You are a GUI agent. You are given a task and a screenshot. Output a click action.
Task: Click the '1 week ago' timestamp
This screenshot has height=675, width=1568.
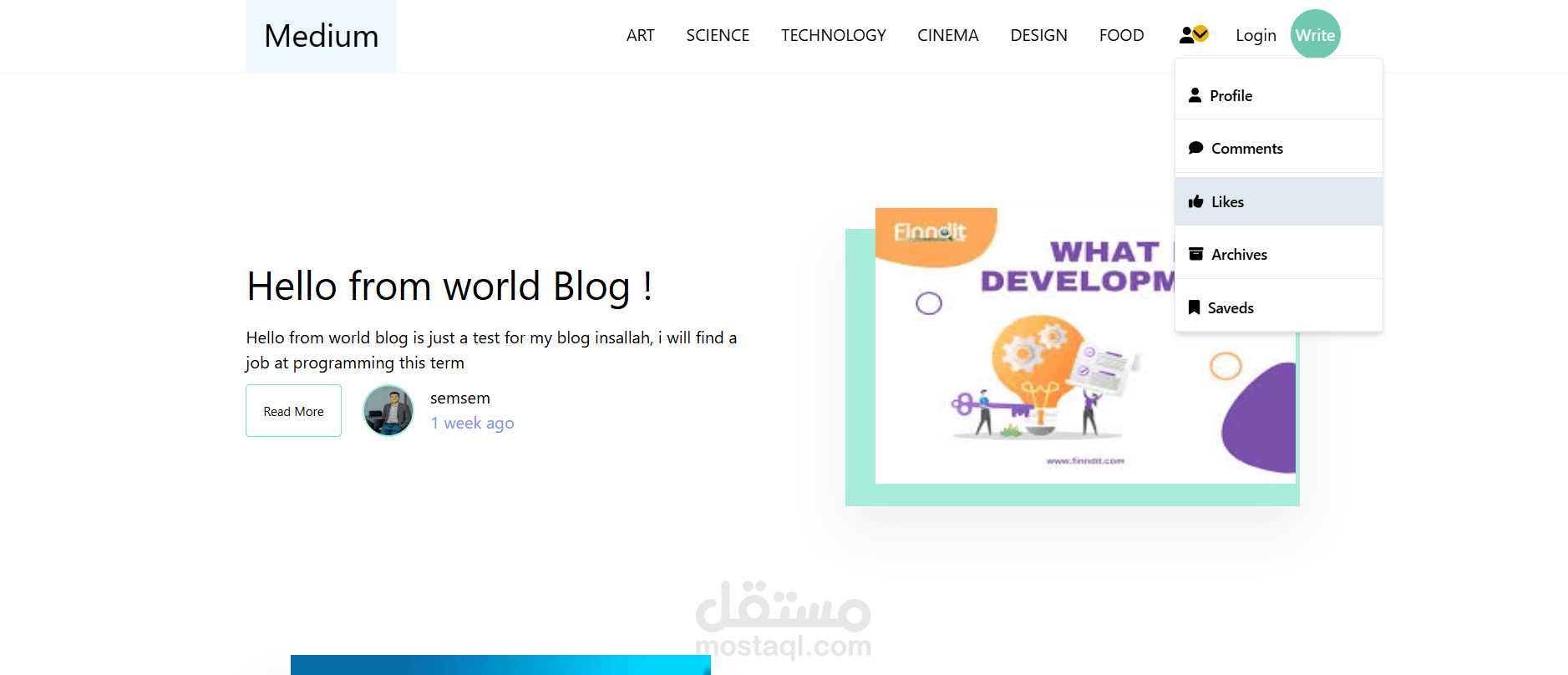tap(473, 424)
